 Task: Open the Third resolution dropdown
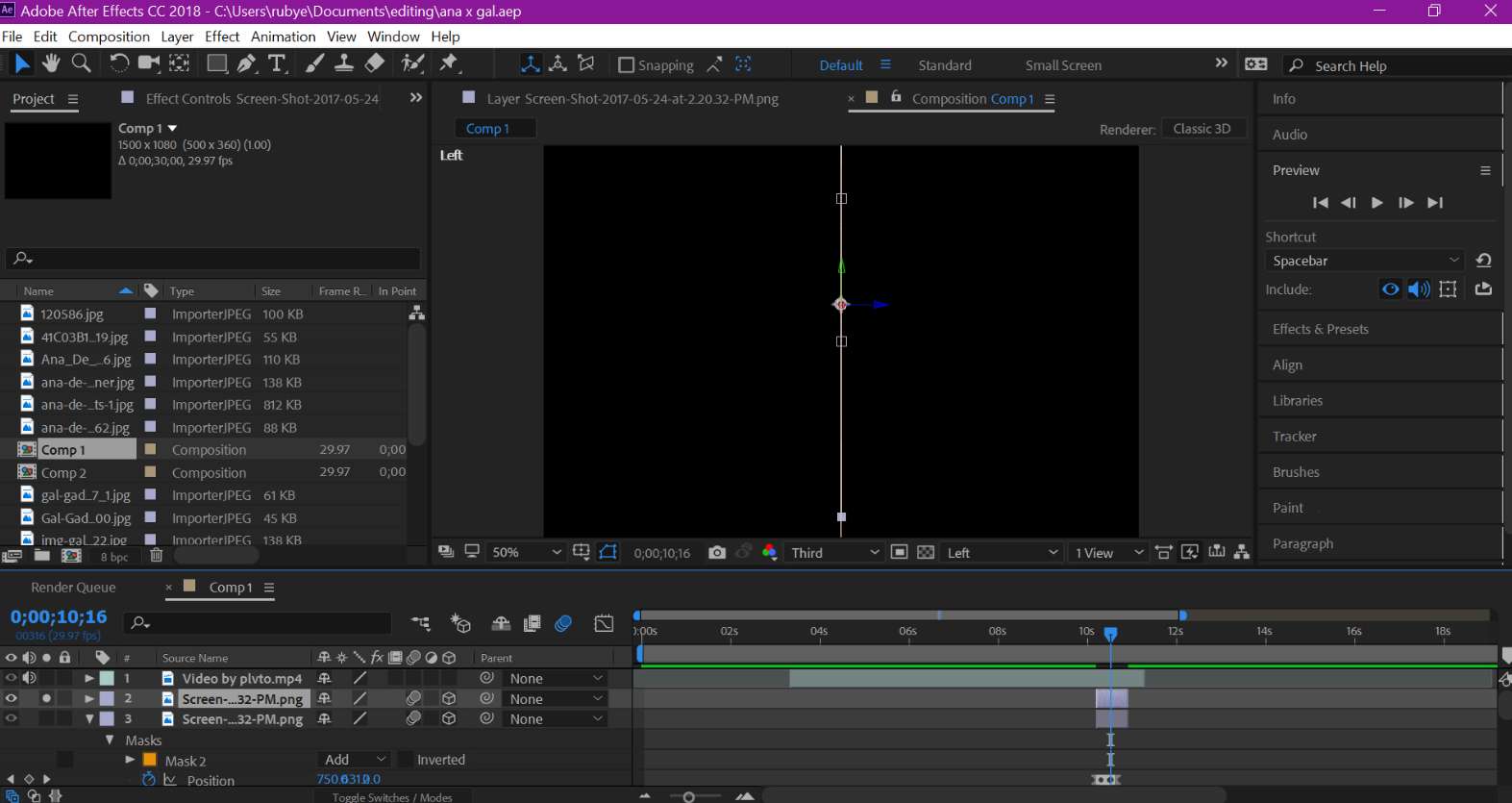pyautogui.click(x=834, y=552)
